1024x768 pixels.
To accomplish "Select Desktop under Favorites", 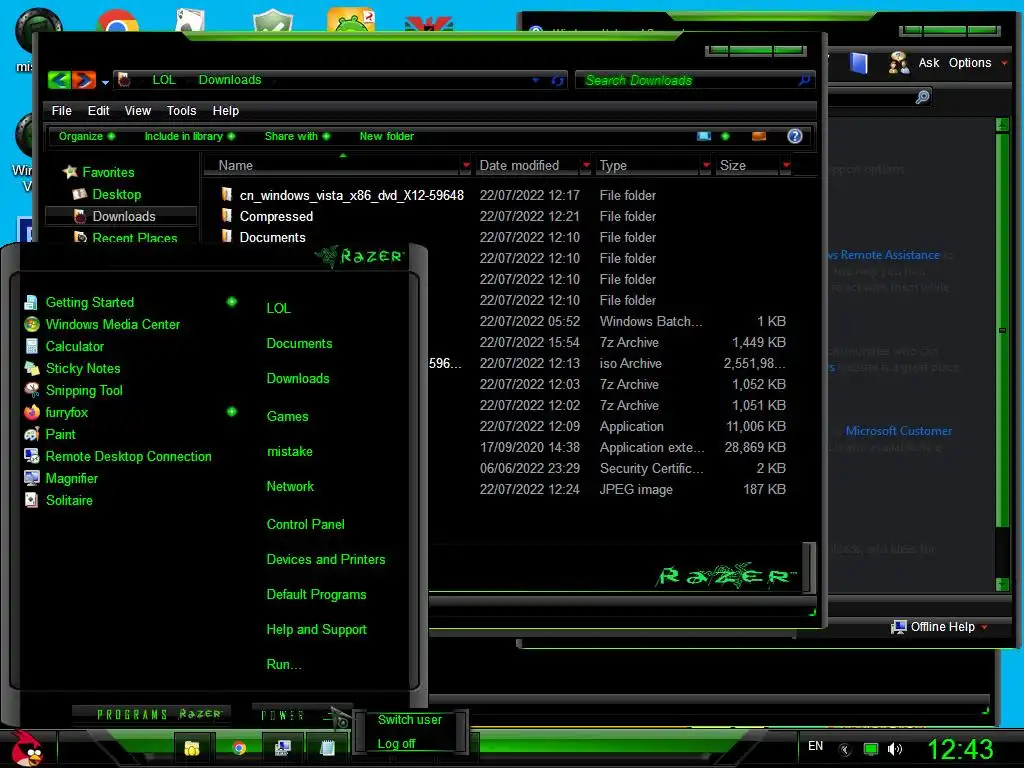I will (116, 195).
